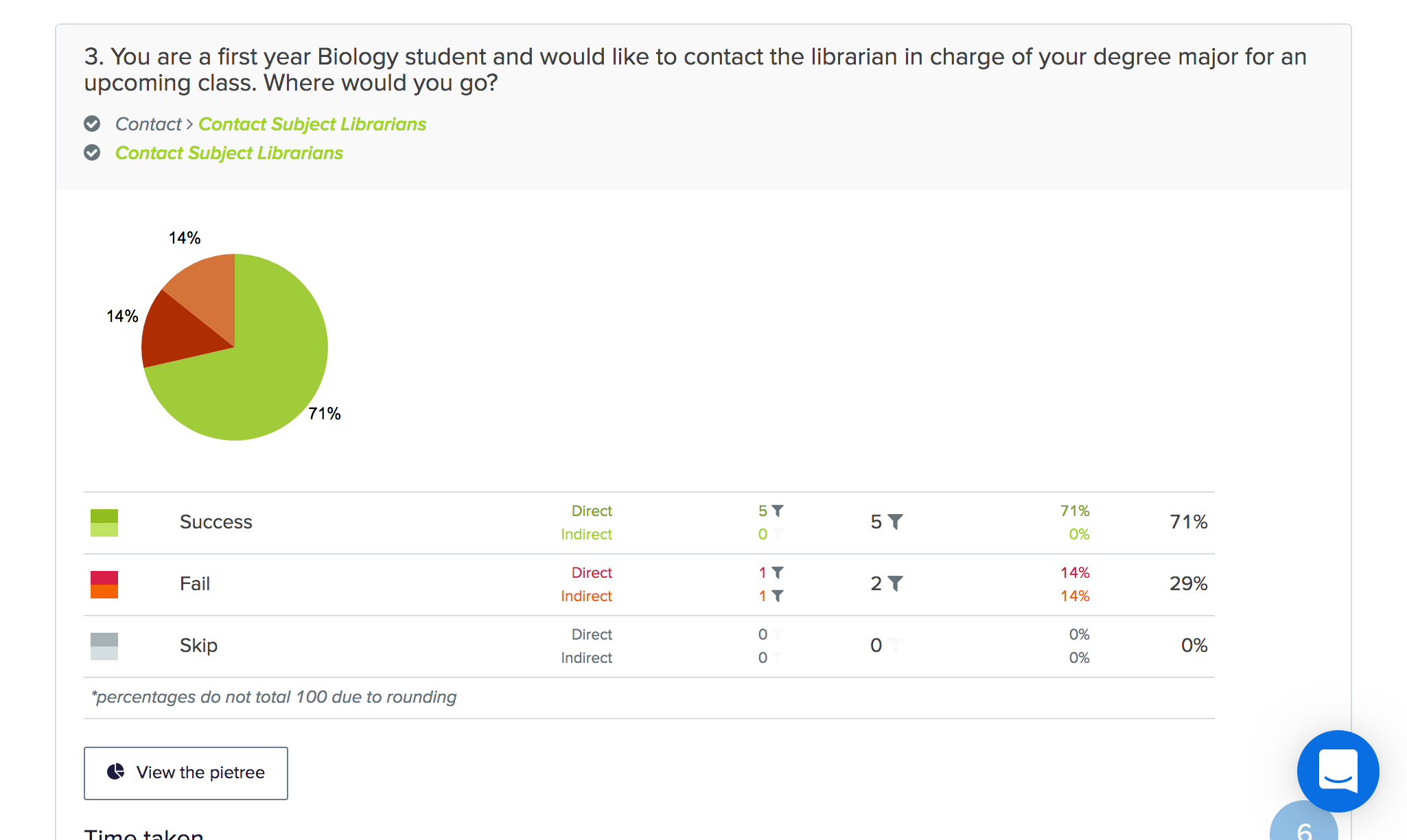Open the View the pietree button
Screen dimensions: 1407x840
pyautogui.click(x=186, y=773)
